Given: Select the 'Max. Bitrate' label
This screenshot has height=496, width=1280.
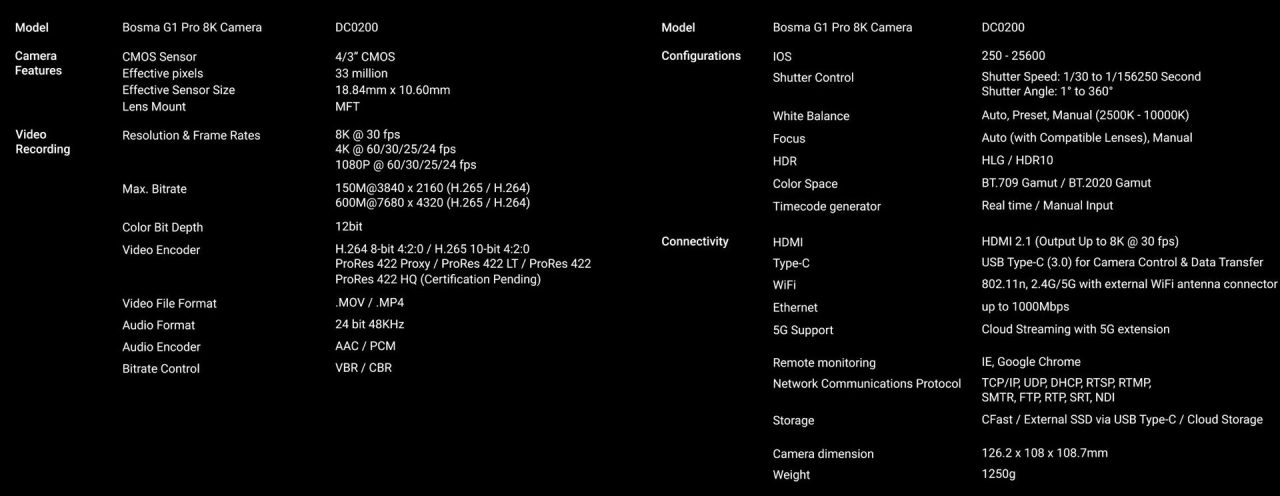Looking at the screenshot, I should click(x=154, y=189).
